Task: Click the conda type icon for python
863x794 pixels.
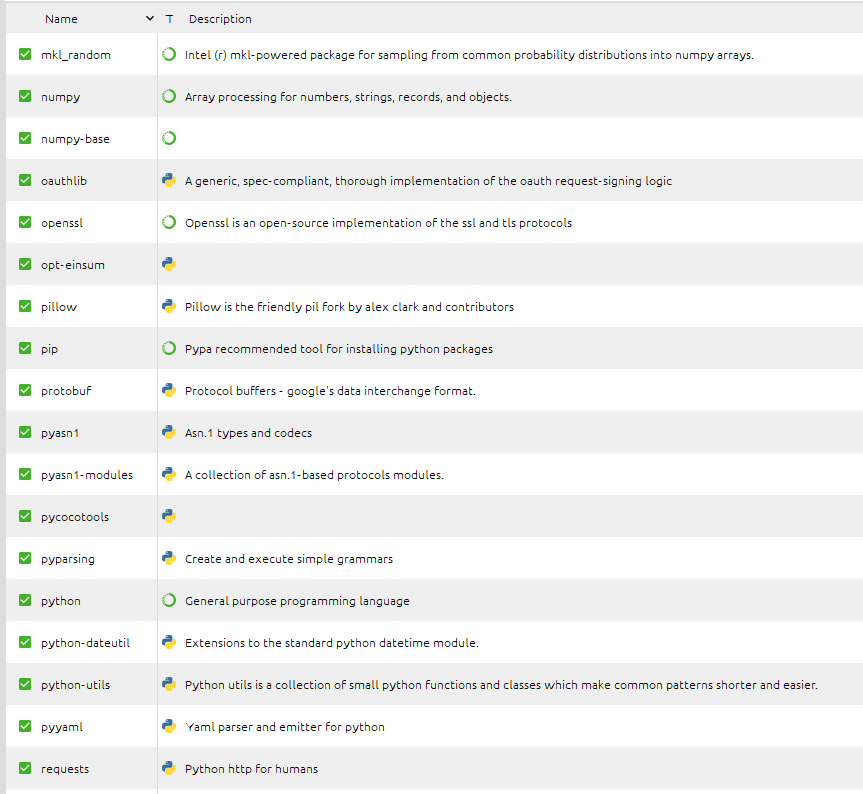Action: coord(169,600)
